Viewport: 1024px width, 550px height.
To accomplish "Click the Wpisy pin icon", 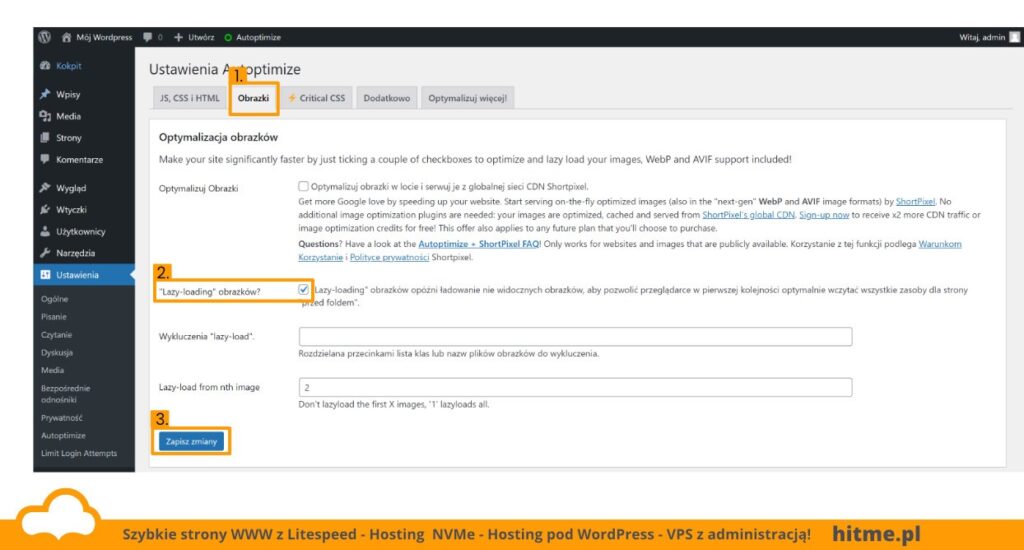I will [x=45, y=94].
